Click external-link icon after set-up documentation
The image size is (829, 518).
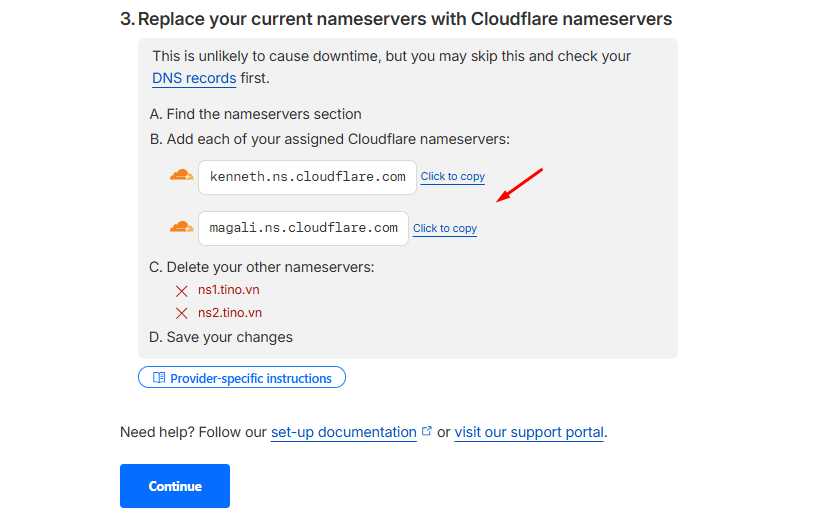427,431
